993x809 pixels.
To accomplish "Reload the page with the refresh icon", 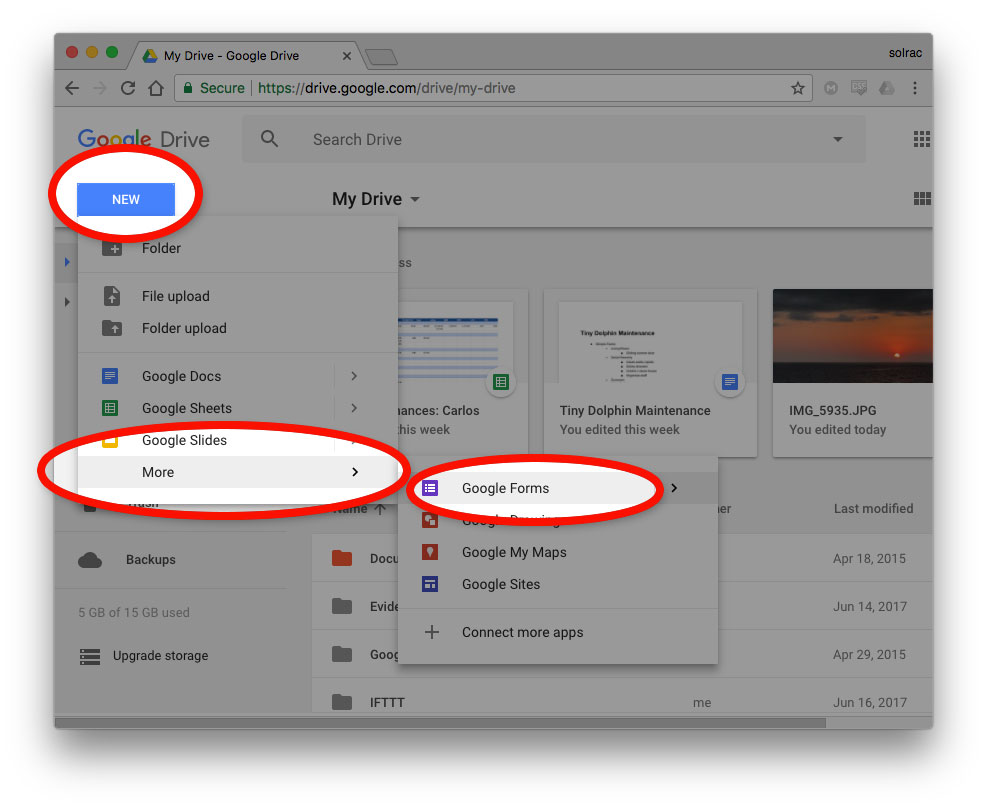I will pyautogui.click(x=128, y=88).
